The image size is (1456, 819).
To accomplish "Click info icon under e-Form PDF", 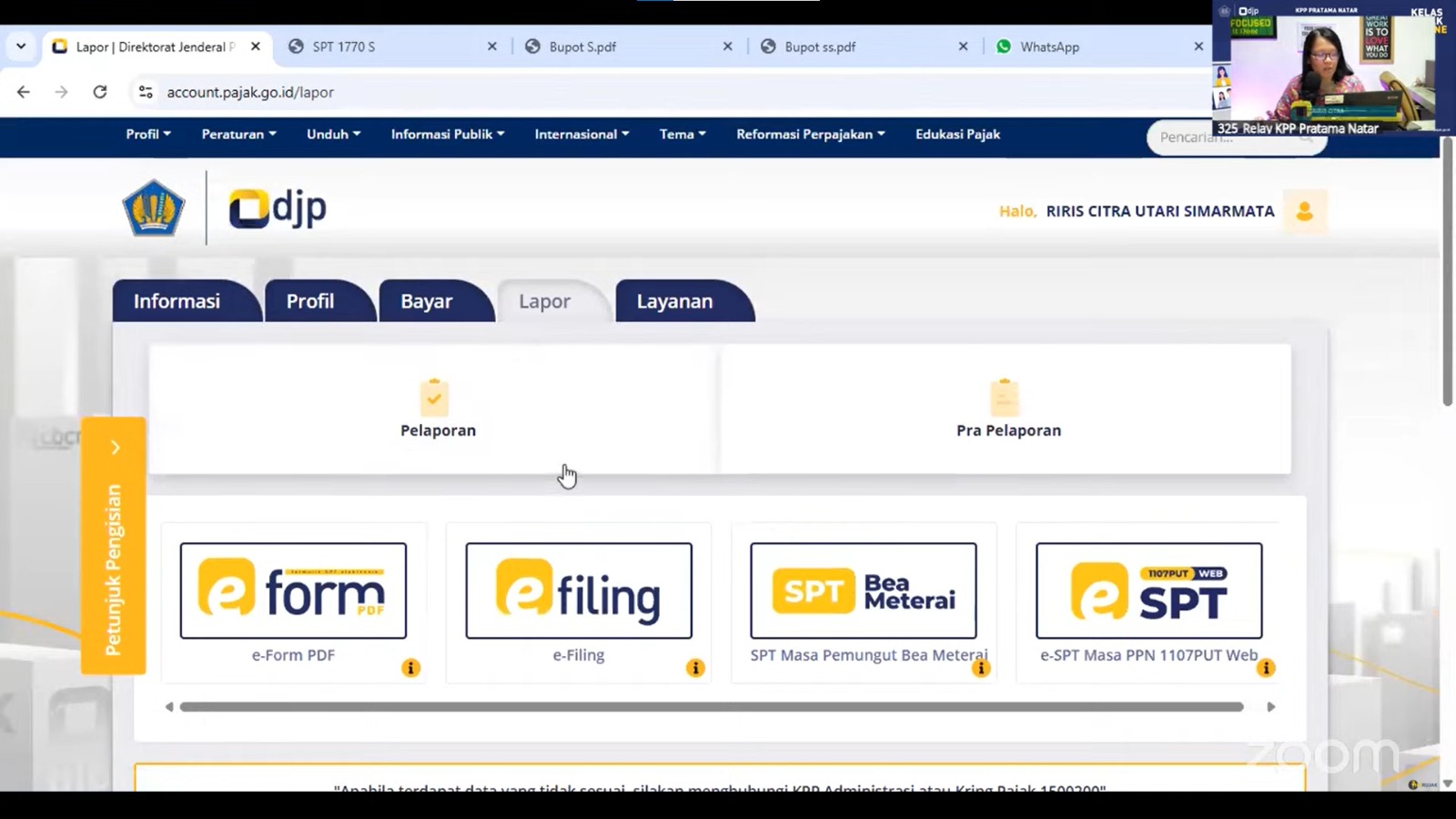I will coord(410,668).
